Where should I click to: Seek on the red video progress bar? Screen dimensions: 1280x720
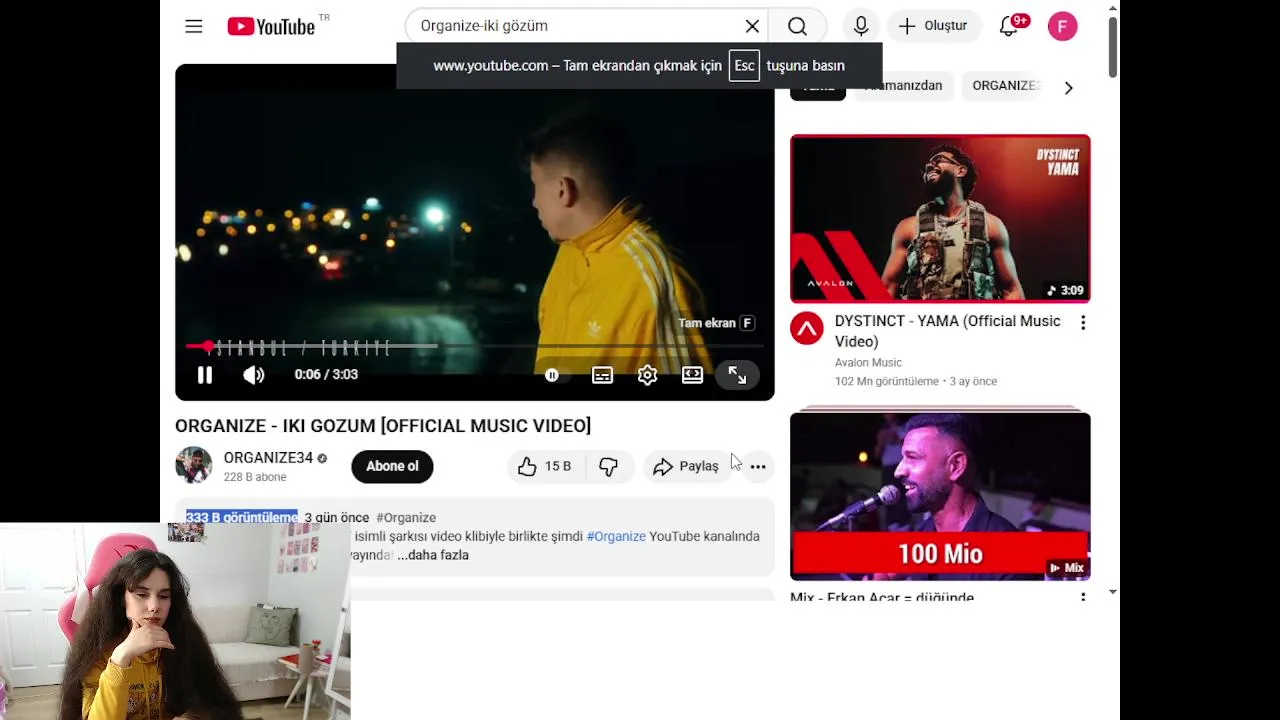tap(475, 347)
